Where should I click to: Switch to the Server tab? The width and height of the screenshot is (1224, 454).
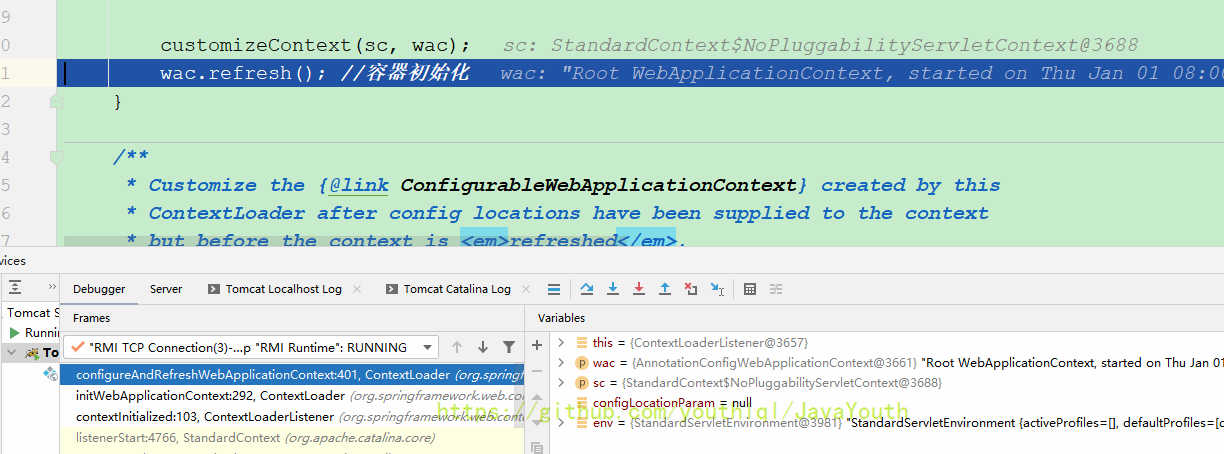click(166, 289)
